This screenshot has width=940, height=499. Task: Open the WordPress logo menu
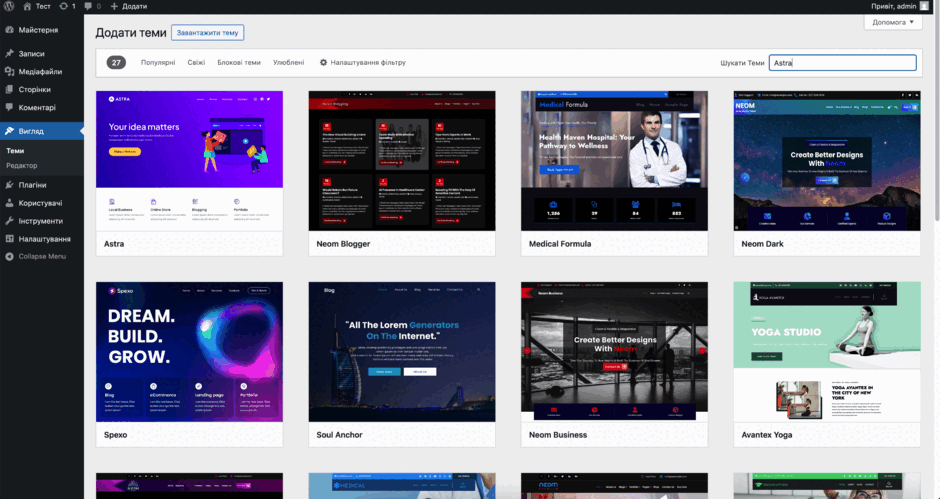(x=9, y=6)
